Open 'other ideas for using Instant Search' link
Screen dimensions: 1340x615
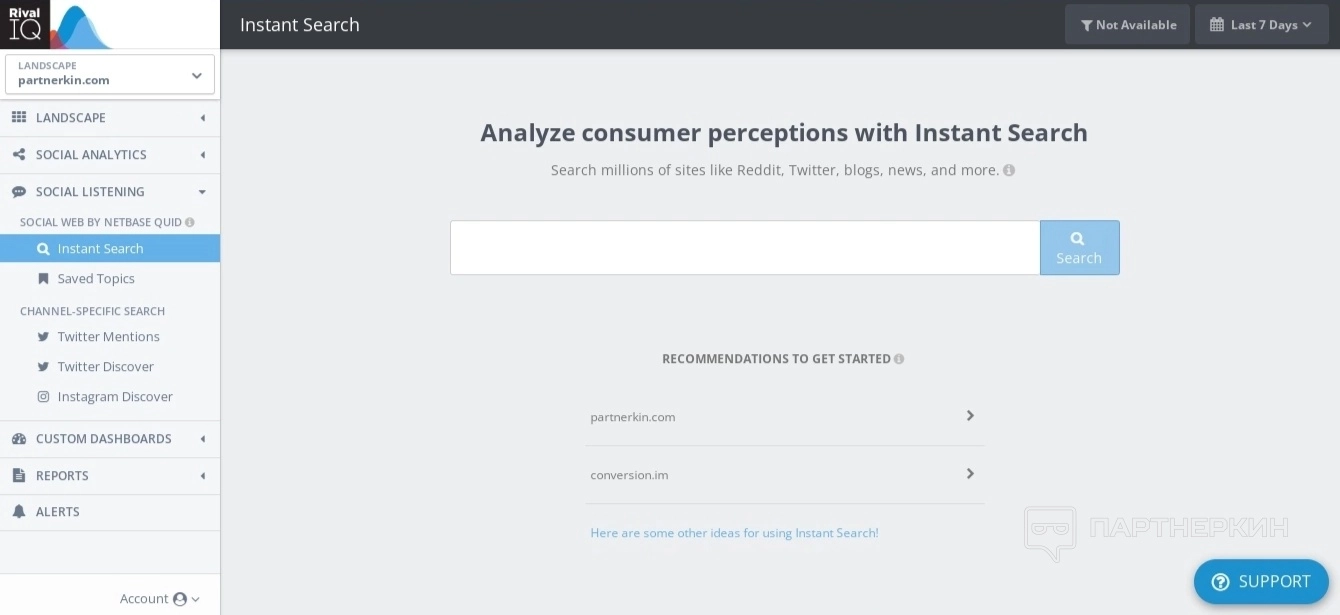tap(734, 533)
